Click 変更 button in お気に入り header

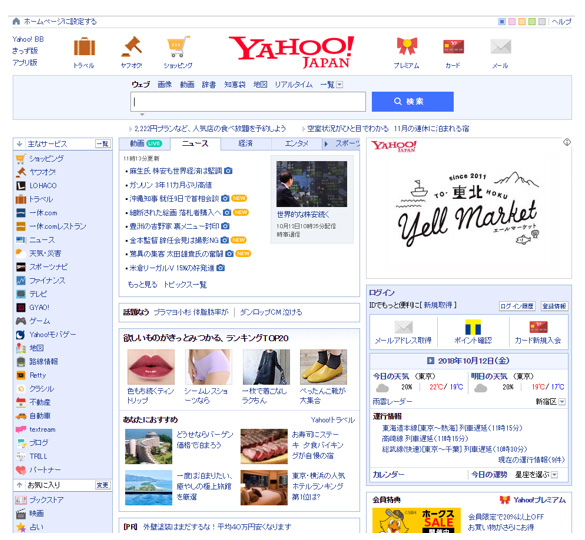103,485
